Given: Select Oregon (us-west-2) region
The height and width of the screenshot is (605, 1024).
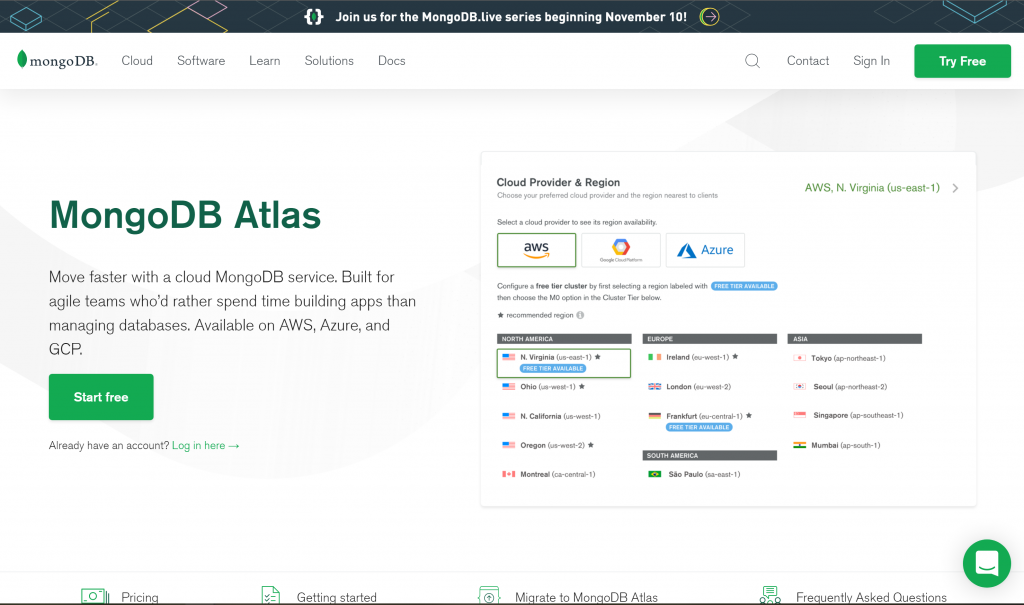Looking at the screenshot, I should coord(548,446).
